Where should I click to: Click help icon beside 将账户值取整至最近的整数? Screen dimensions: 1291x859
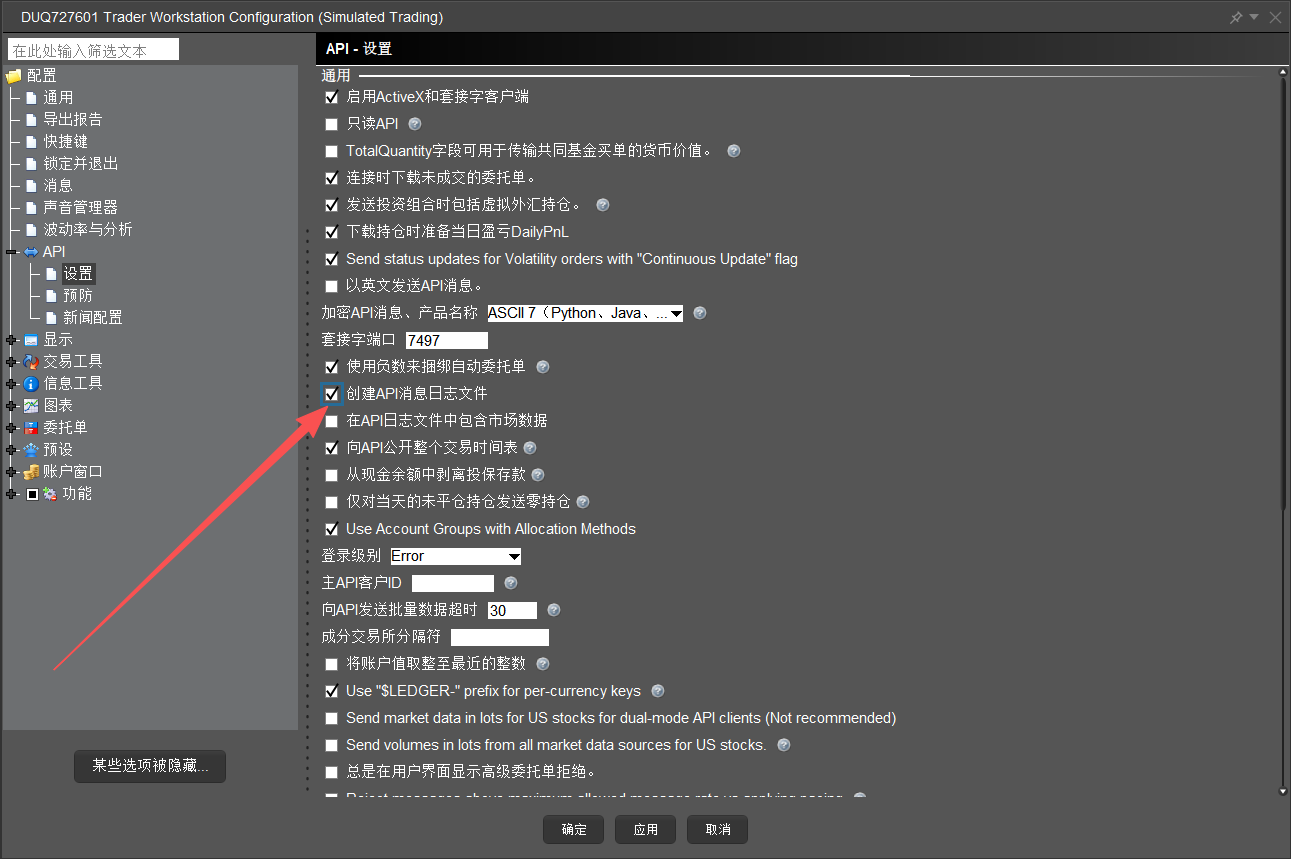[x=542, y=664]
